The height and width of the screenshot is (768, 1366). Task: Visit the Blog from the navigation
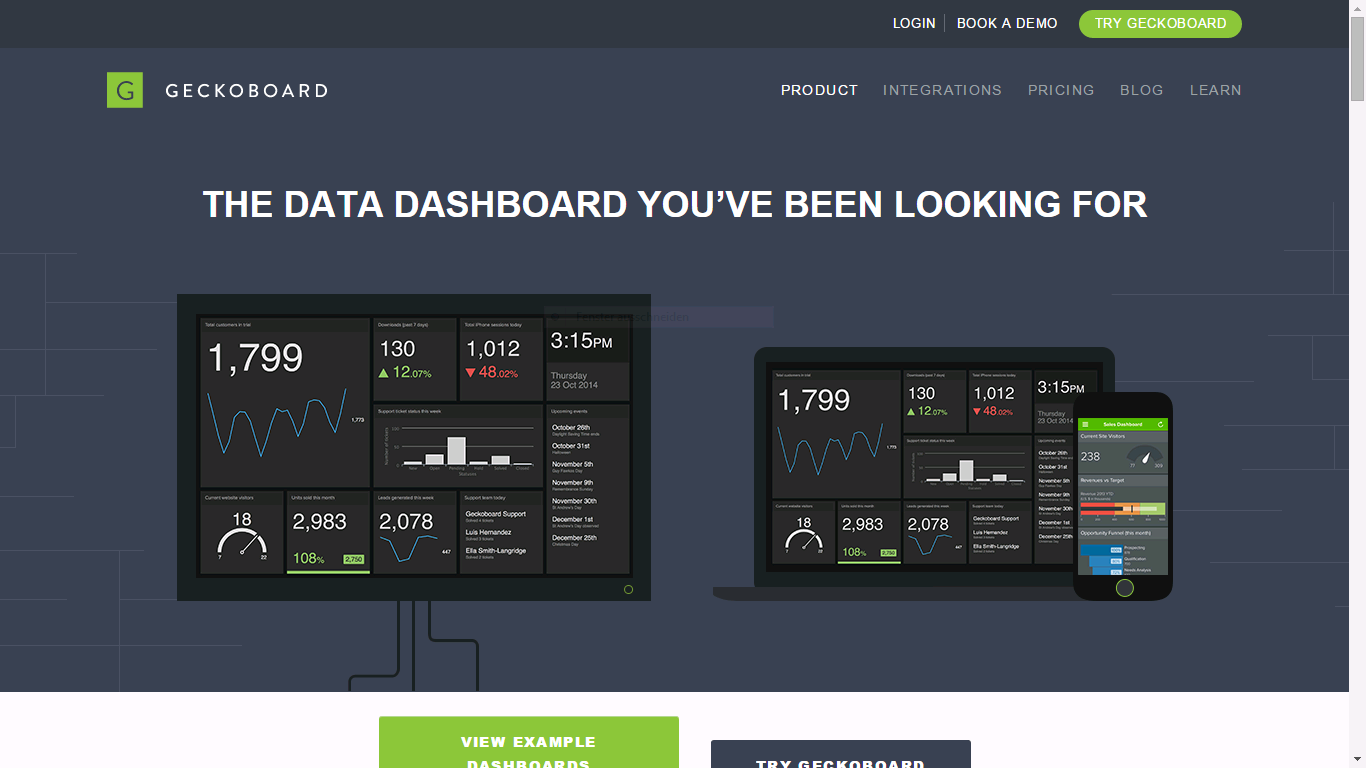(1141, 90)
